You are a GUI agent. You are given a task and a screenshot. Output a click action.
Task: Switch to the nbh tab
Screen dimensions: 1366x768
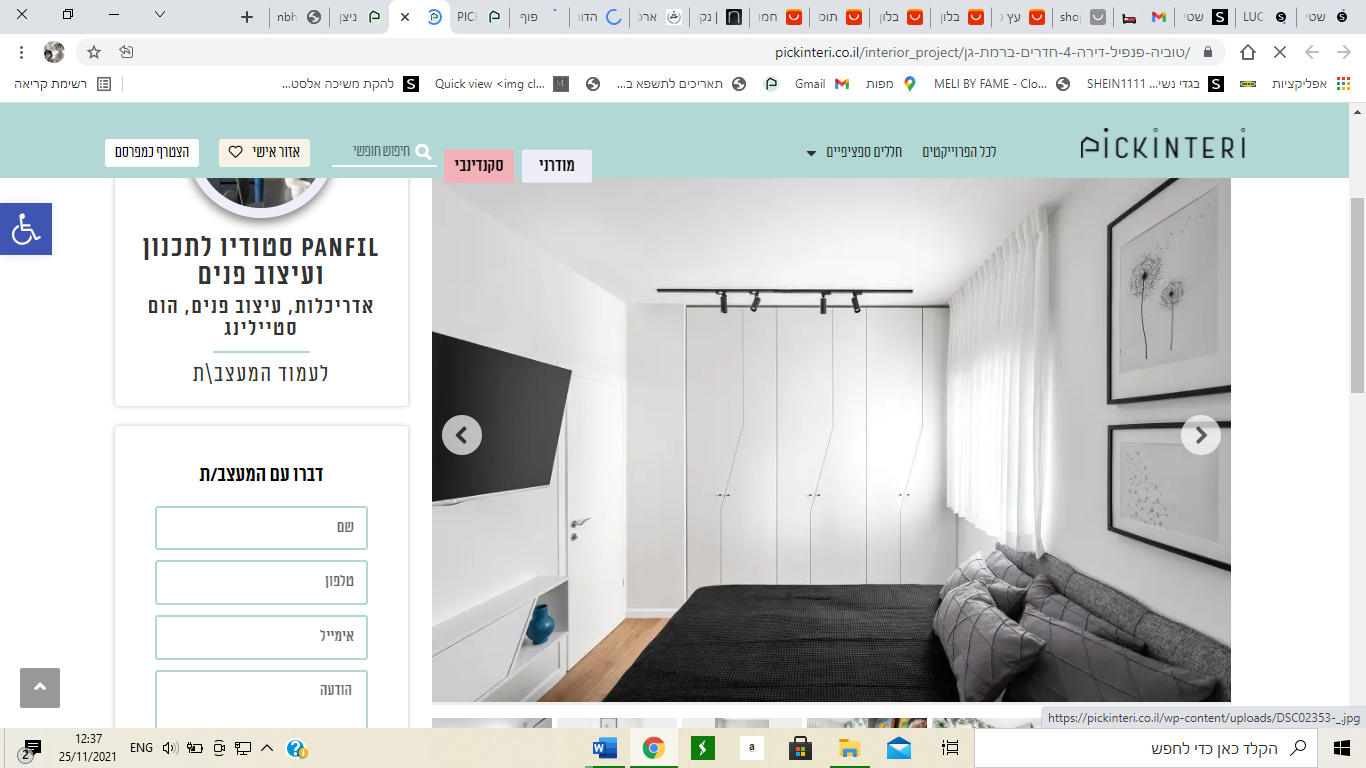coord(299,17)
